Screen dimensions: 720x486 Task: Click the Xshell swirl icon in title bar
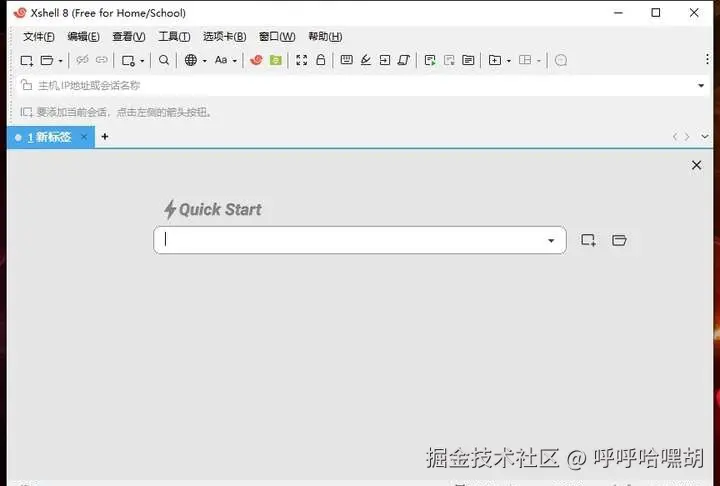pyautogui.click(x=20, y=13)
